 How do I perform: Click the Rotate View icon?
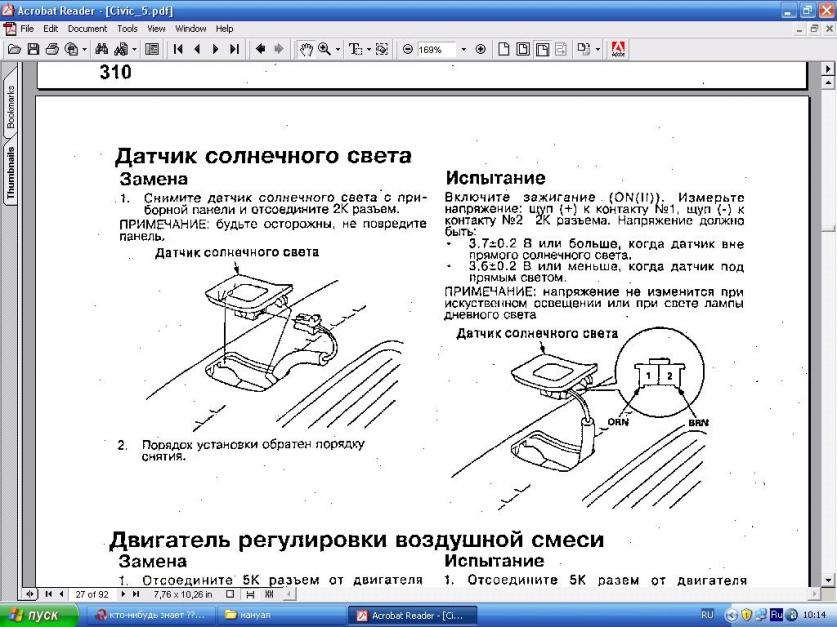coord(583,50)
